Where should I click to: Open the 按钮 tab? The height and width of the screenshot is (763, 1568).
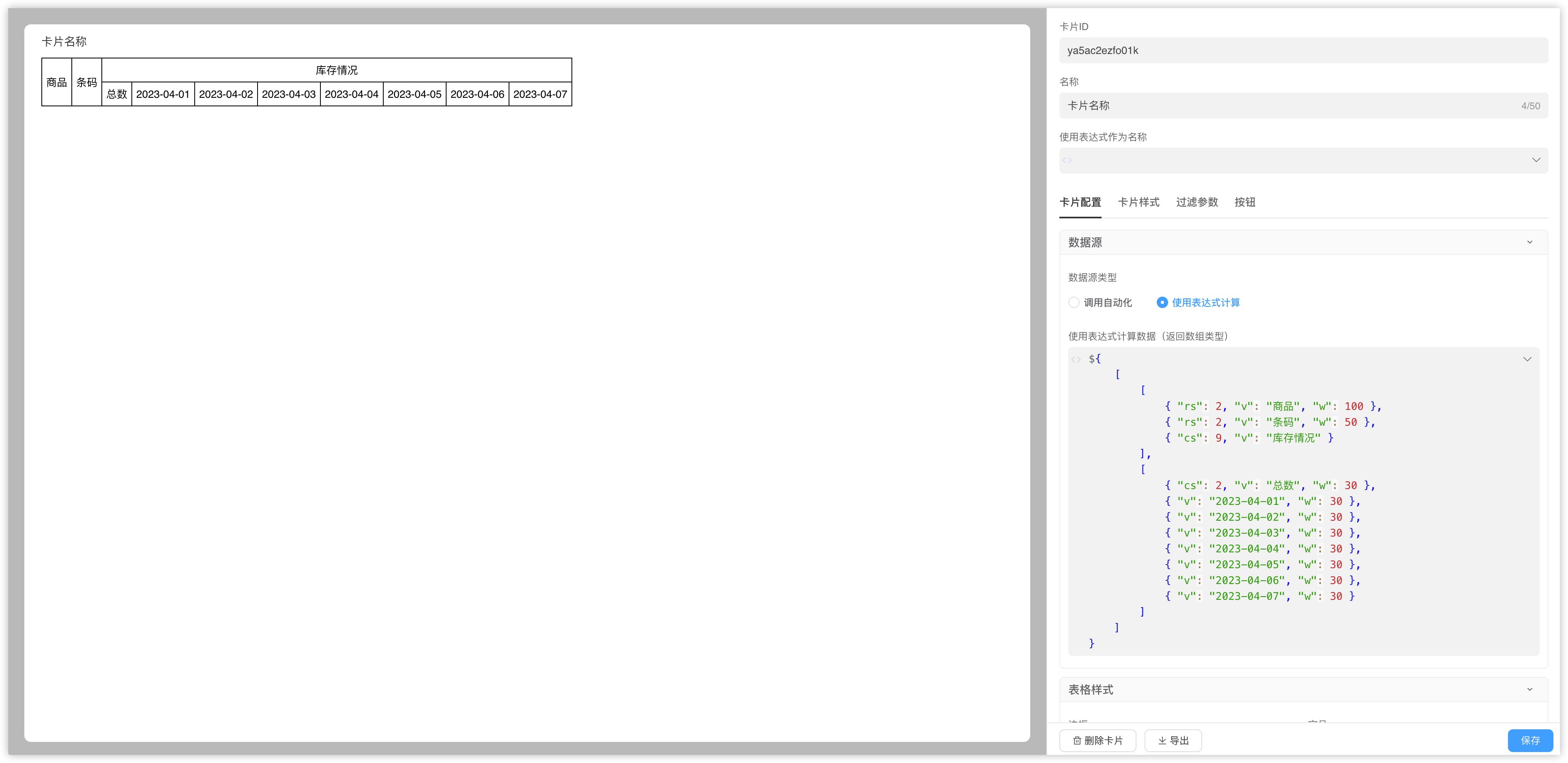[1245, 202]
